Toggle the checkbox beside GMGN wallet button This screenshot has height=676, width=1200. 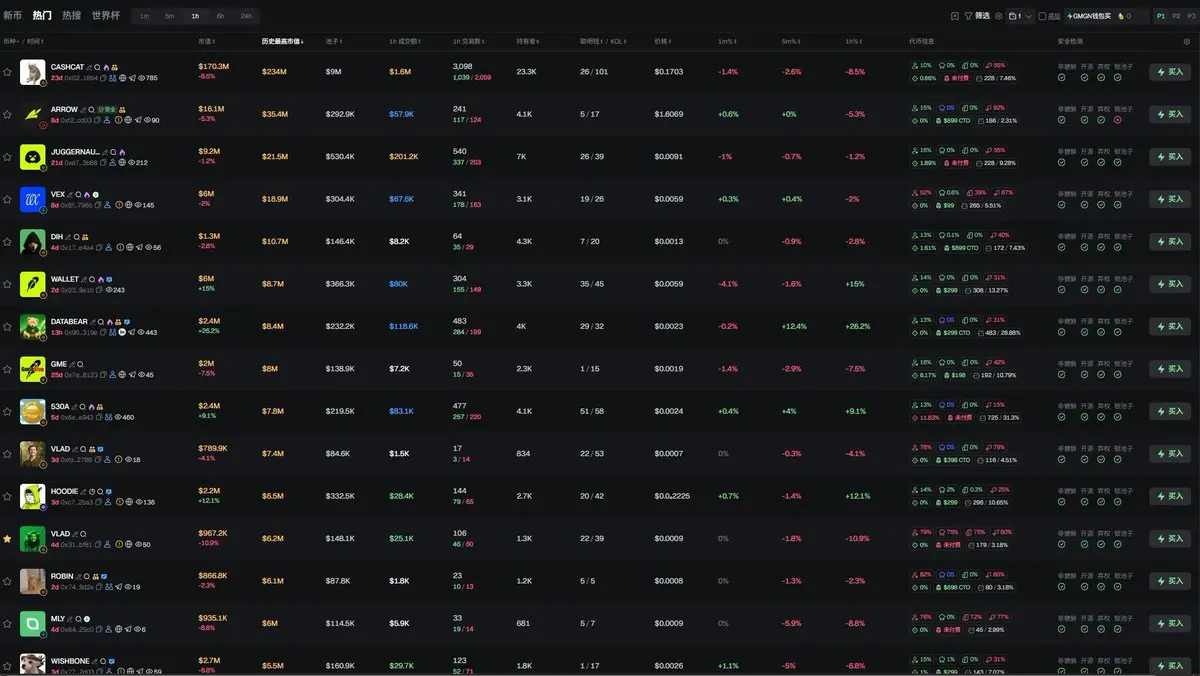pyautogui.click(x=1042, y=16)
